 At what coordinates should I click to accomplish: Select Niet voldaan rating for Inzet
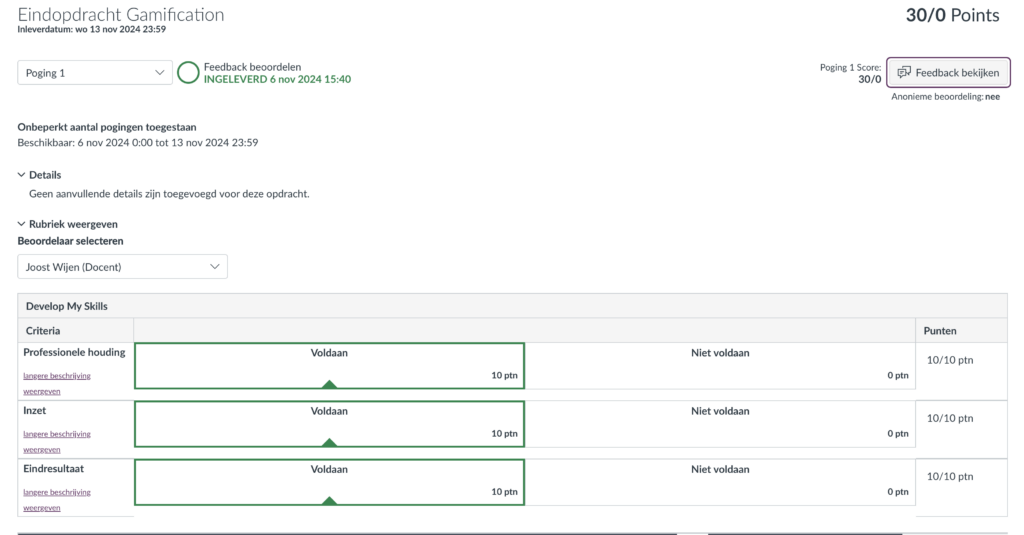(x=720, y=424)
